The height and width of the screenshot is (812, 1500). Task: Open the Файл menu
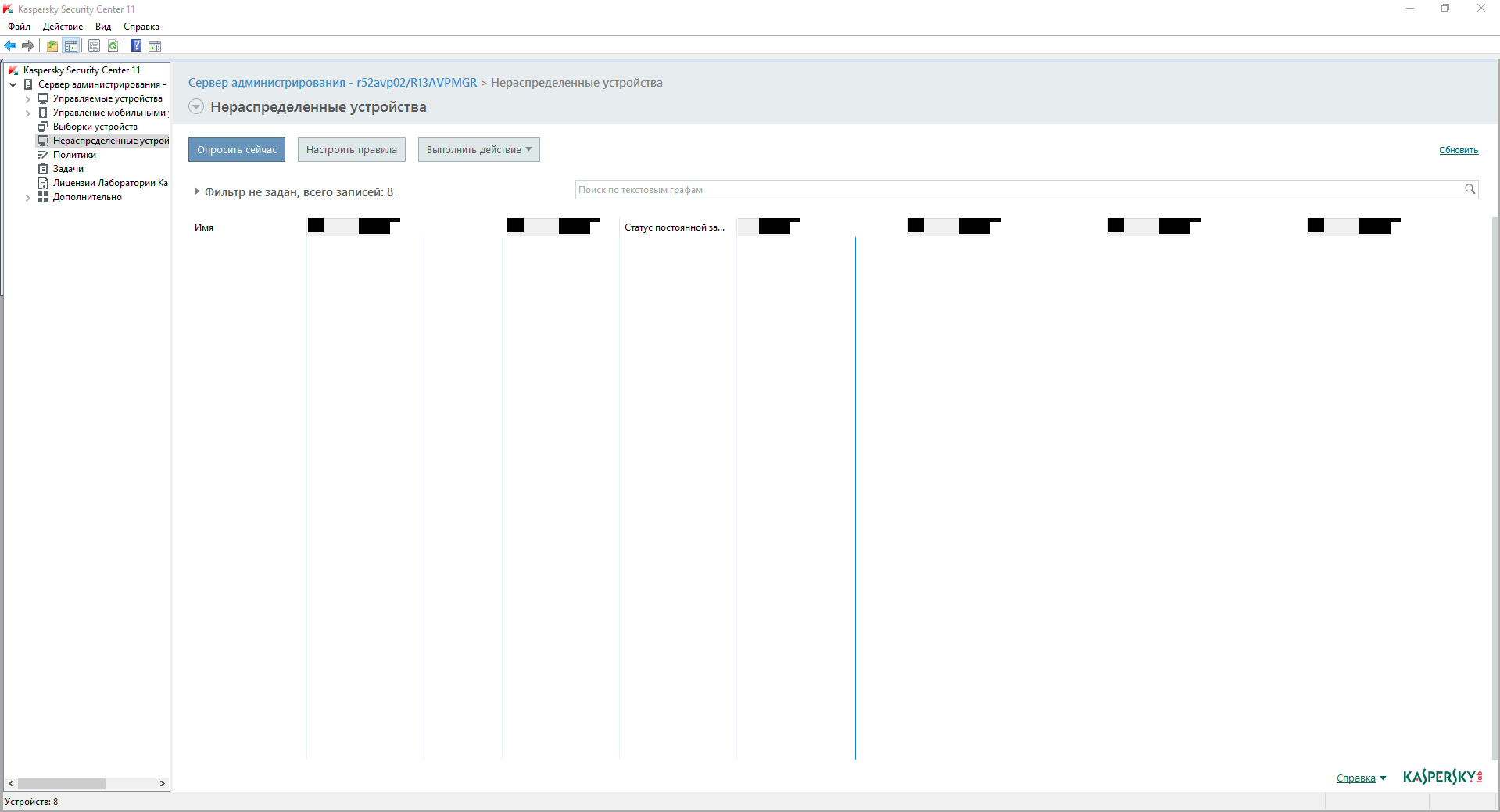point(20,27)
